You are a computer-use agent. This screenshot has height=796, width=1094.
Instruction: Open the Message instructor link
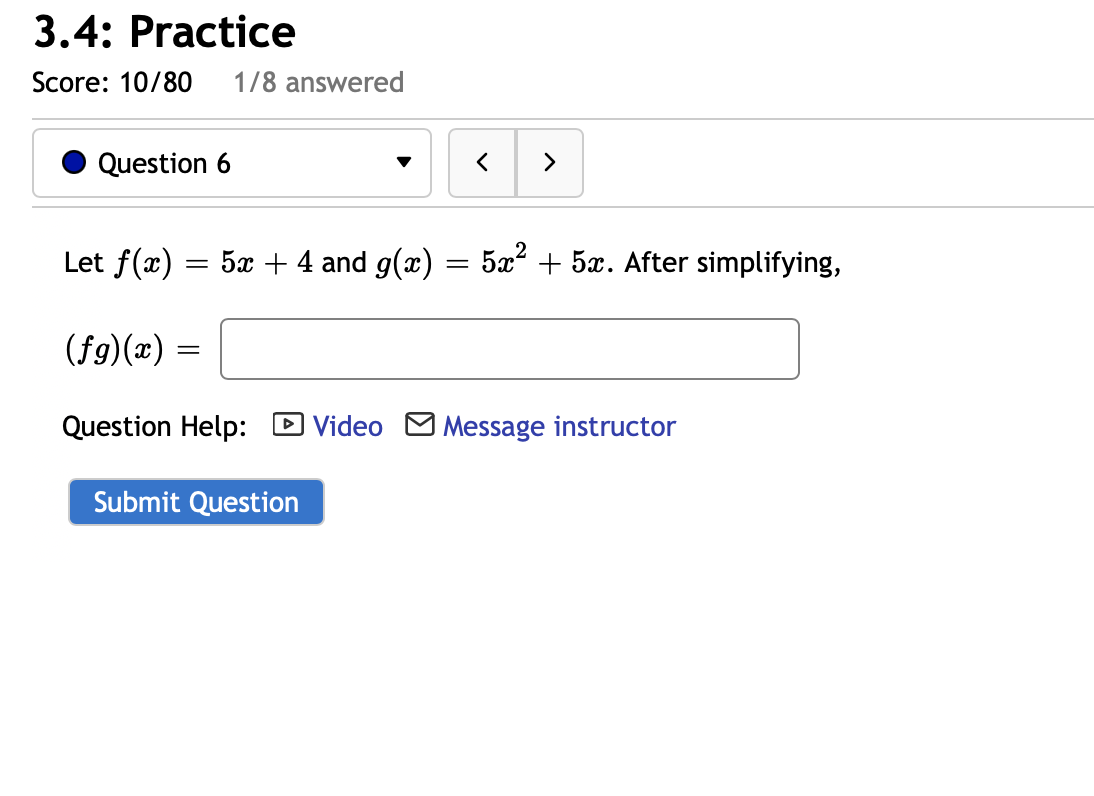pos(560,426)
